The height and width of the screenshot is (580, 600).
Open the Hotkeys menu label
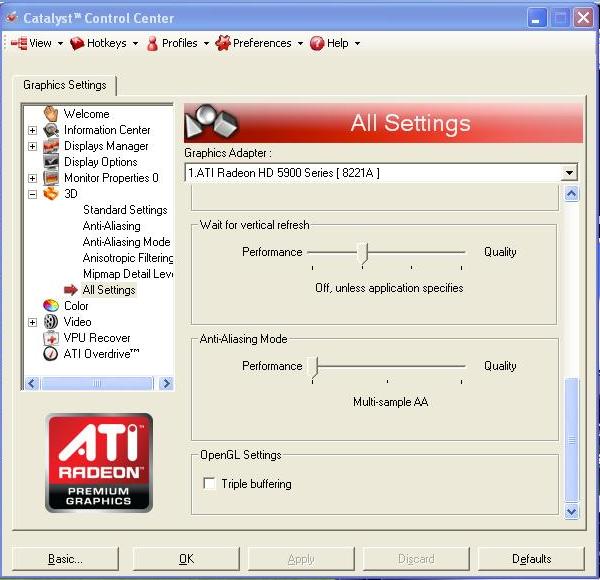click(107, 43)
